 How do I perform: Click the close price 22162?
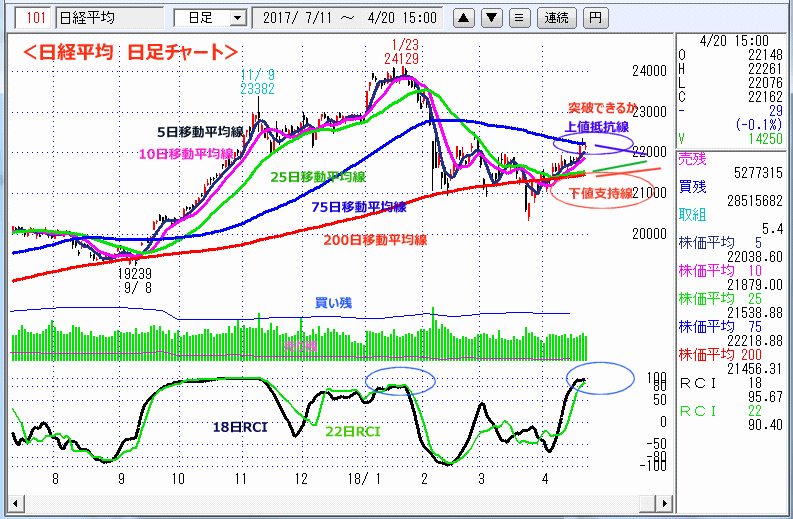[x=765, y=96]
